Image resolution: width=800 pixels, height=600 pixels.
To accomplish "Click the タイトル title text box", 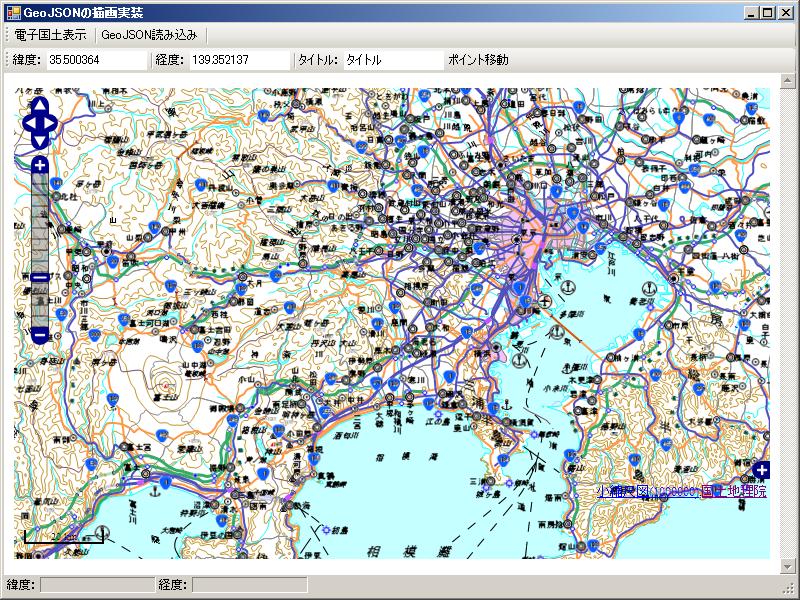I will pyautogui.click(x=390, y=60).
